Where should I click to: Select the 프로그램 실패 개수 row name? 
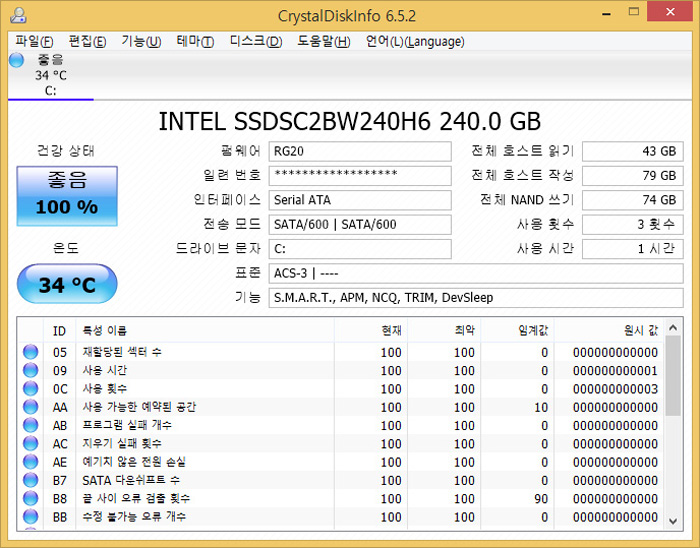click(127, 425)
